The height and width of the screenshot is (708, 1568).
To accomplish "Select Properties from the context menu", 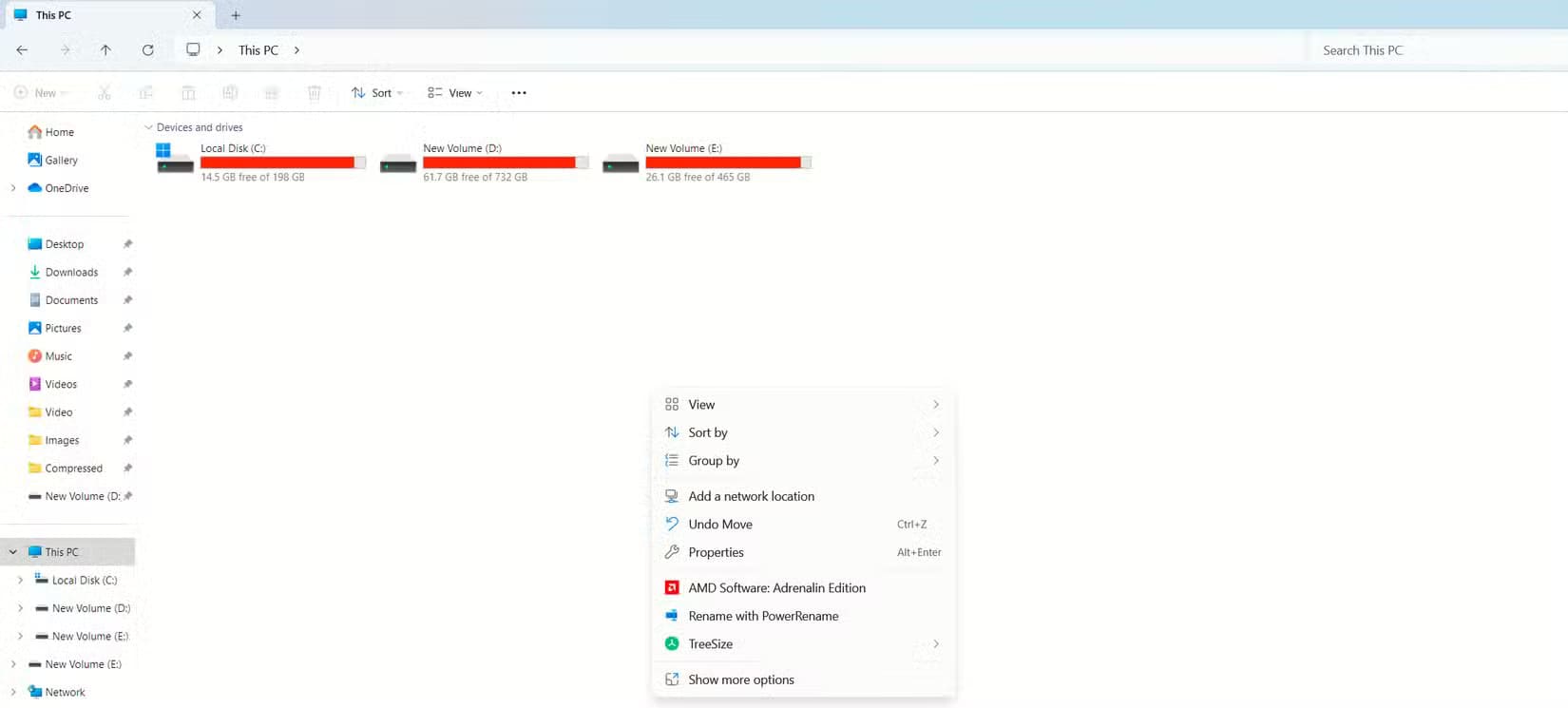I will 716,552.
